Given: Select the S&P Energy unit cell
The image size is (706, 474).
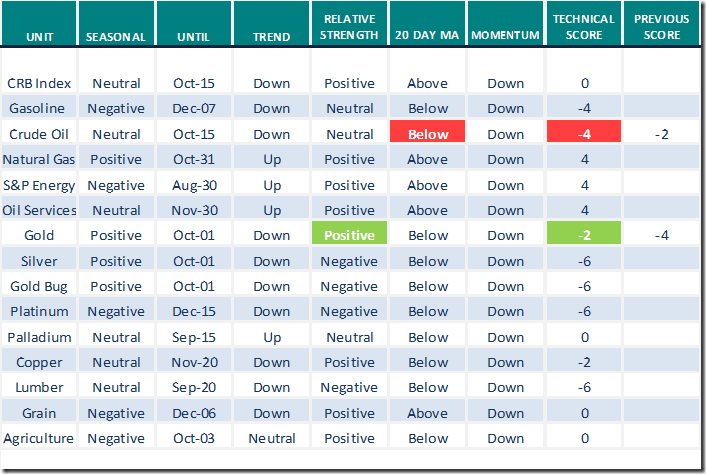Looking at the screenshot, I should point(39,185).
